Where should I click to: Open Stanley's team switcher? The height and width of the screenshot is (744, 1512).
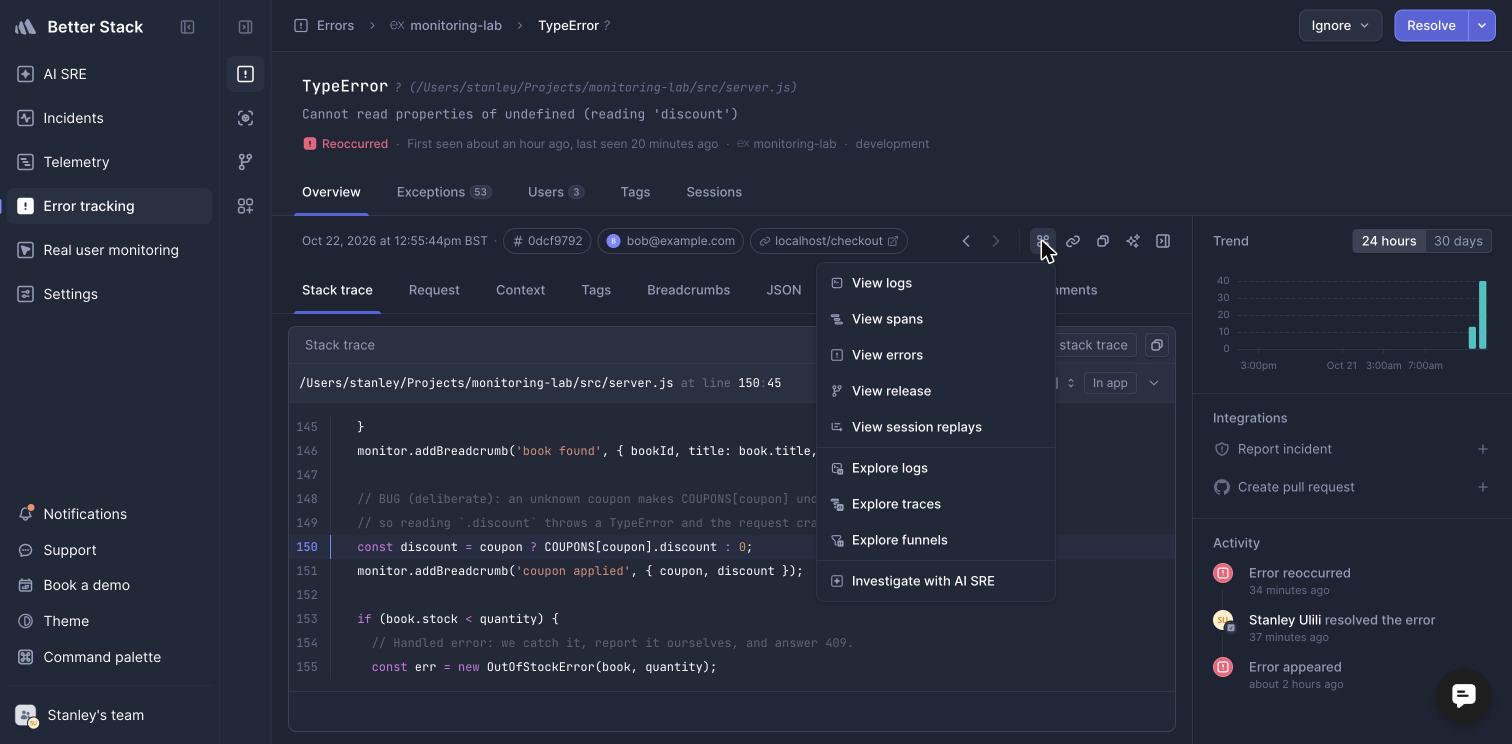pyautogui.click(x=109, y=715)
